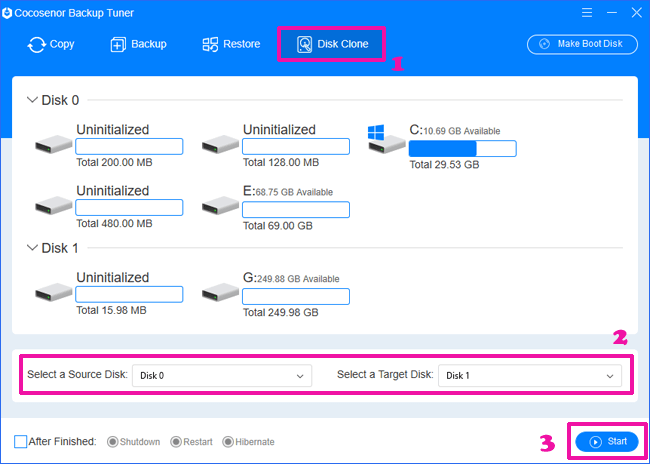
Task: Click the 'Total 29.53 GB' text
Action: tap(444, 165)
